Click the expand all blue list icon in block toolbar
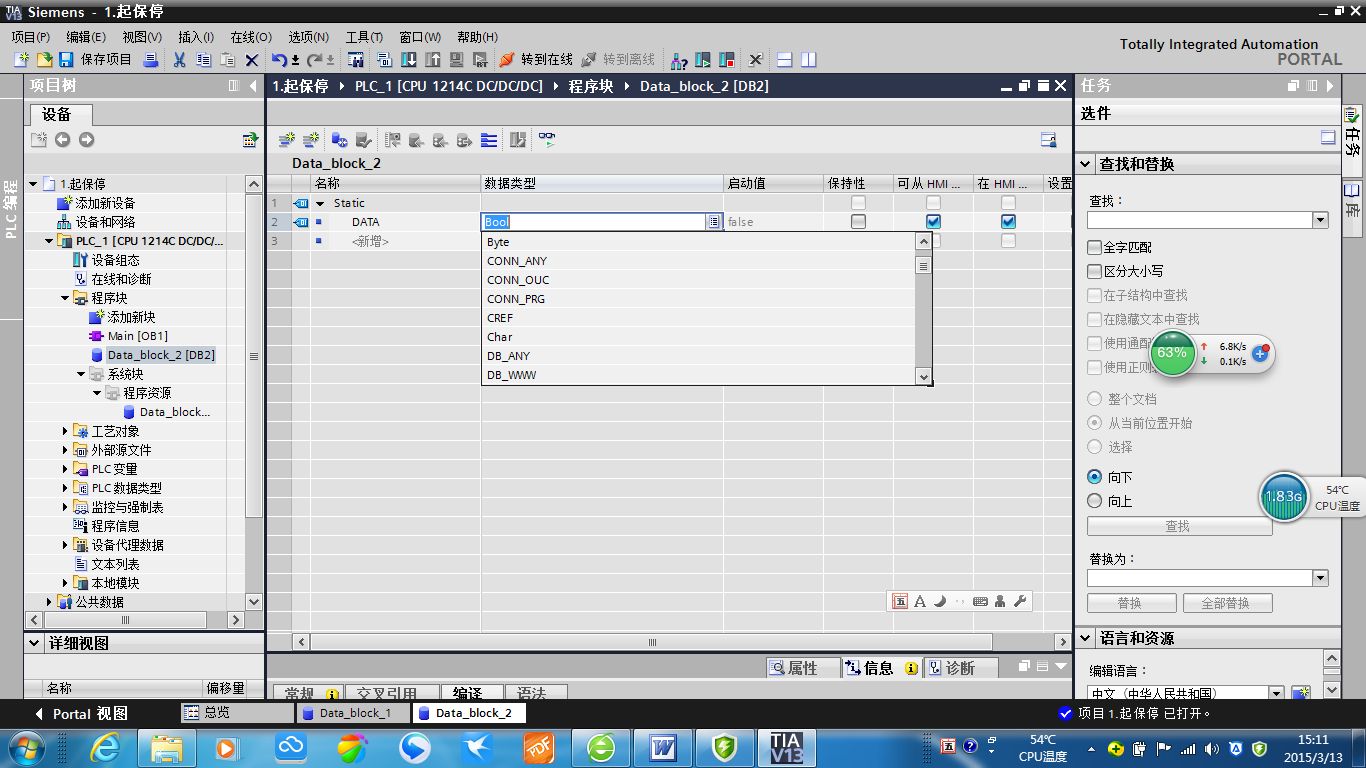 click(x=489, y=140)
